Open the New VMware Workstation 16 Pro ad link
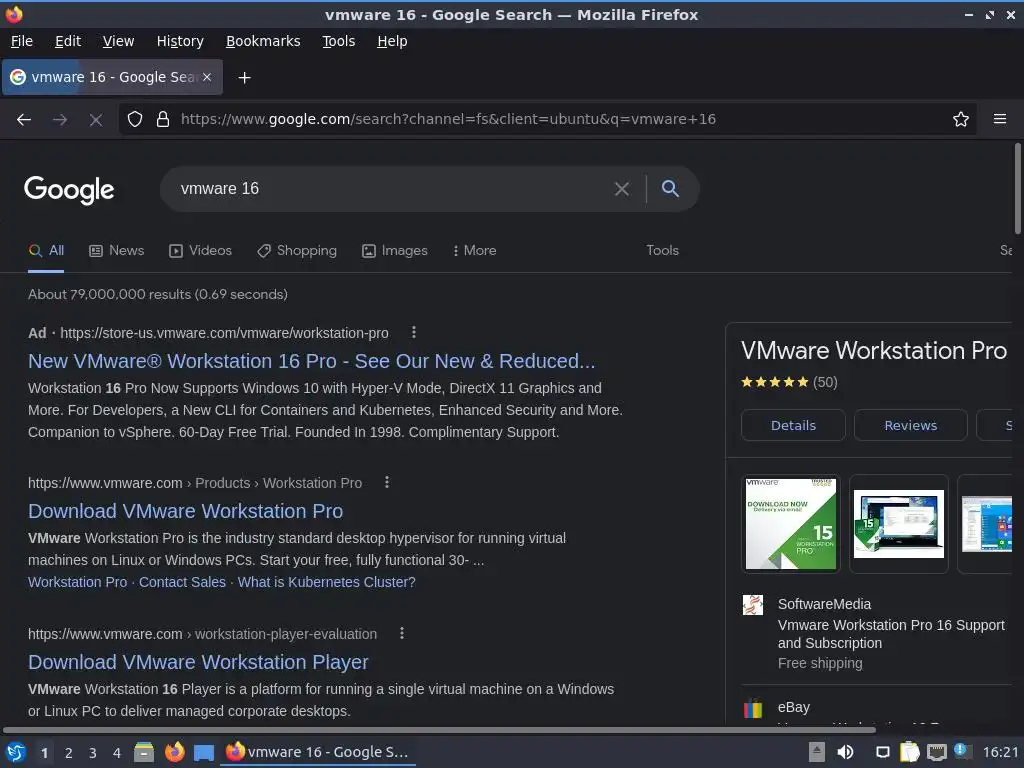 (x=312, y=361)
